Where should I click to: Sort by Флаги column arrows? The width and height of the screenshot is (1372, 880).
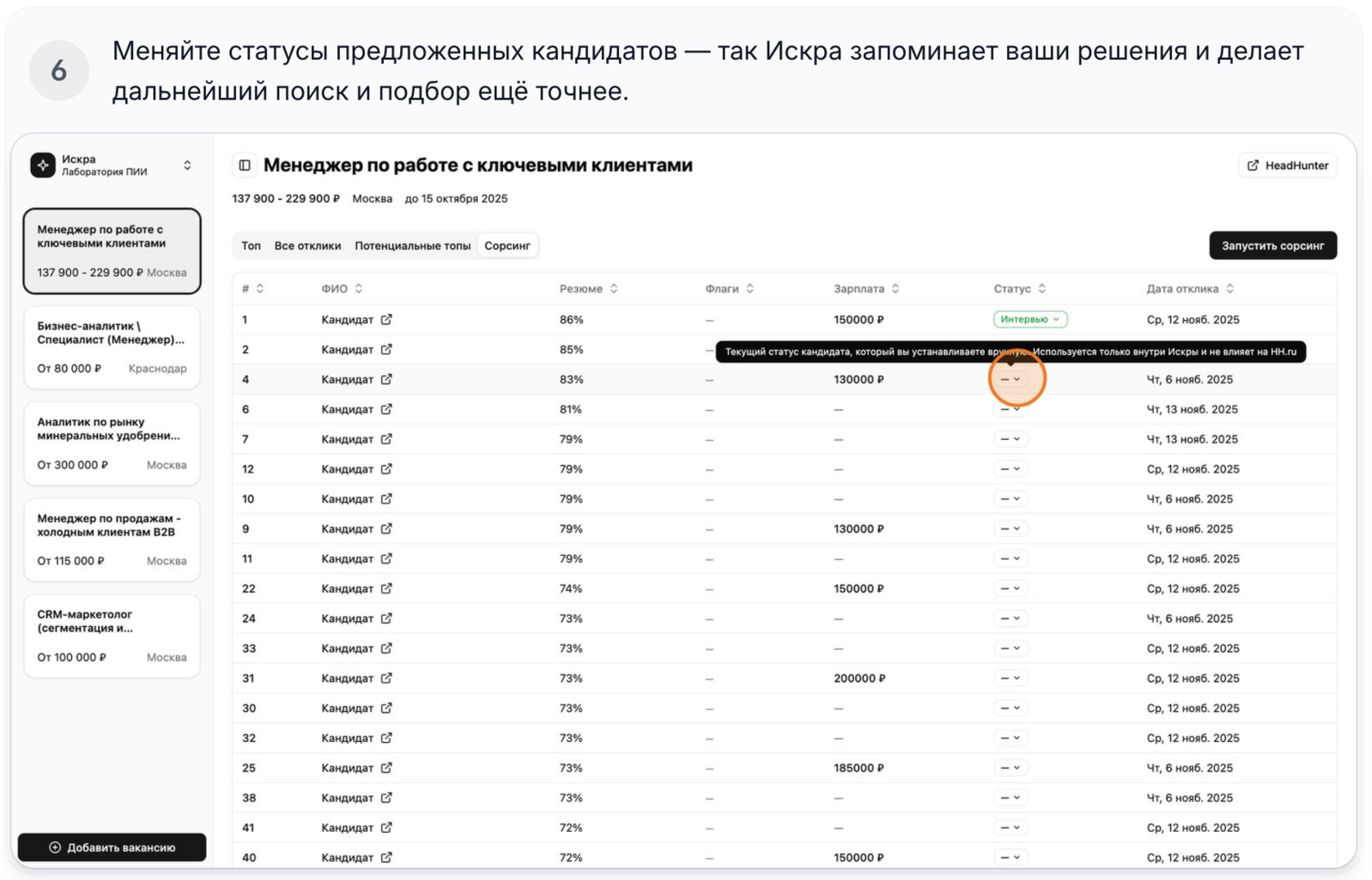[x=750, y=288]
